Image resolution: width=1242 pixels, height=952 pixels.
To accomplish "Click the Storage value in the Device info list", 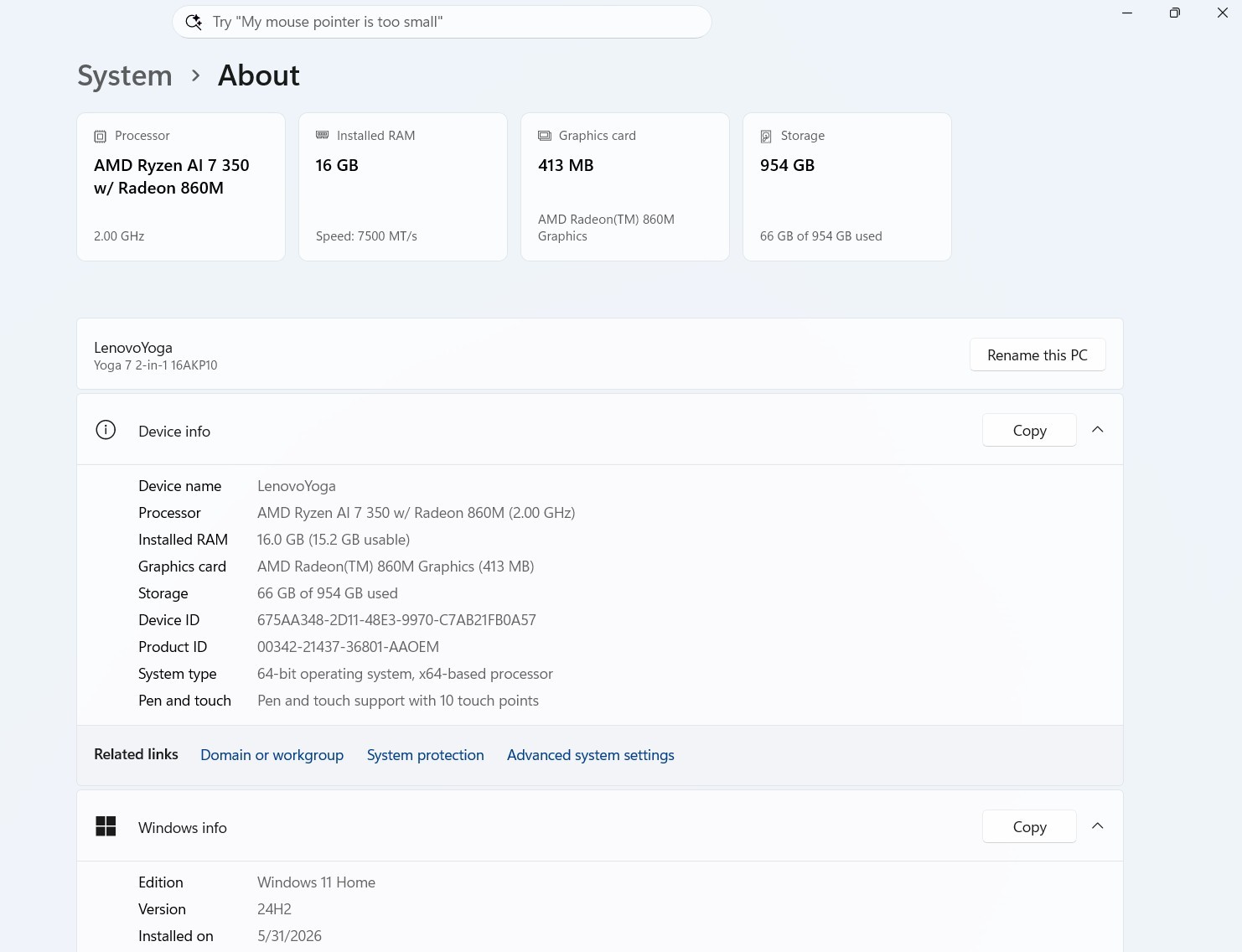I will point(328,593).
